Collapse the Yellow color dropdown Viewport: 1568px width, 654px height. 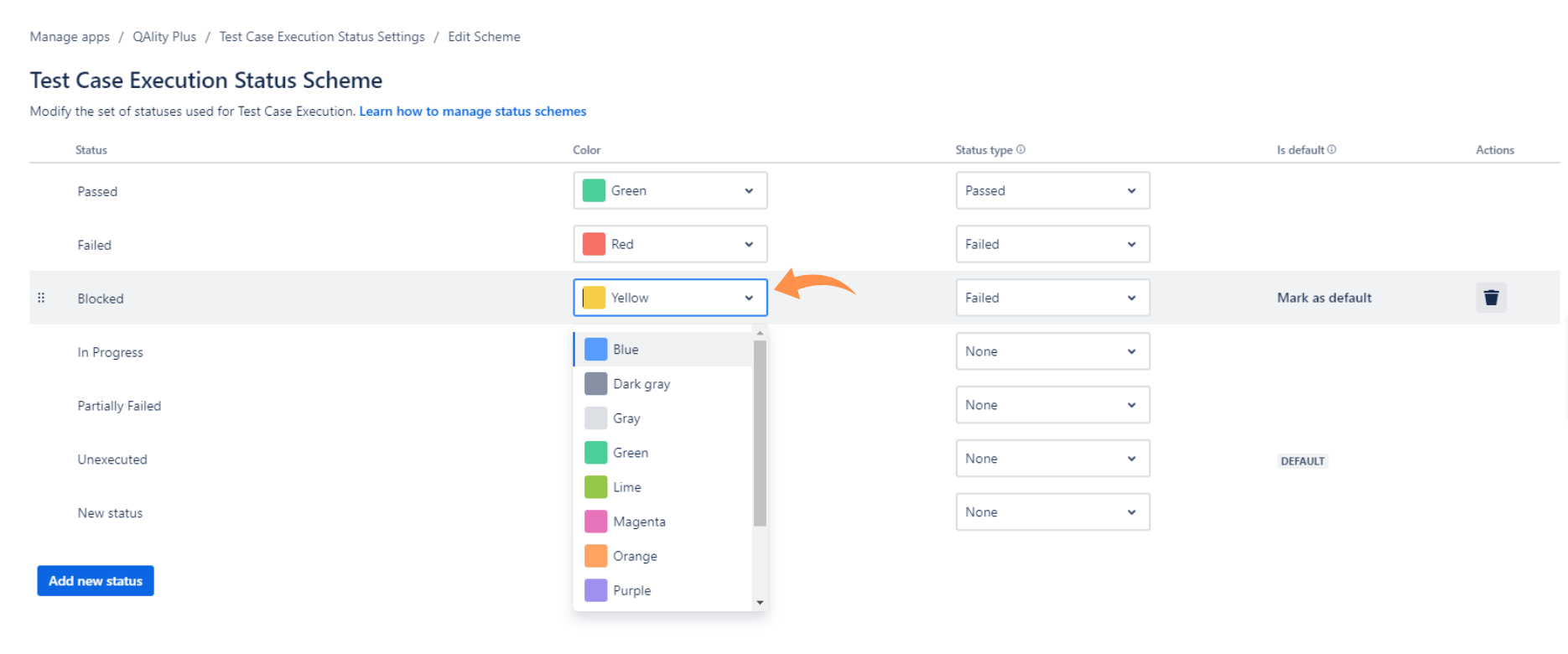[670, 298]
